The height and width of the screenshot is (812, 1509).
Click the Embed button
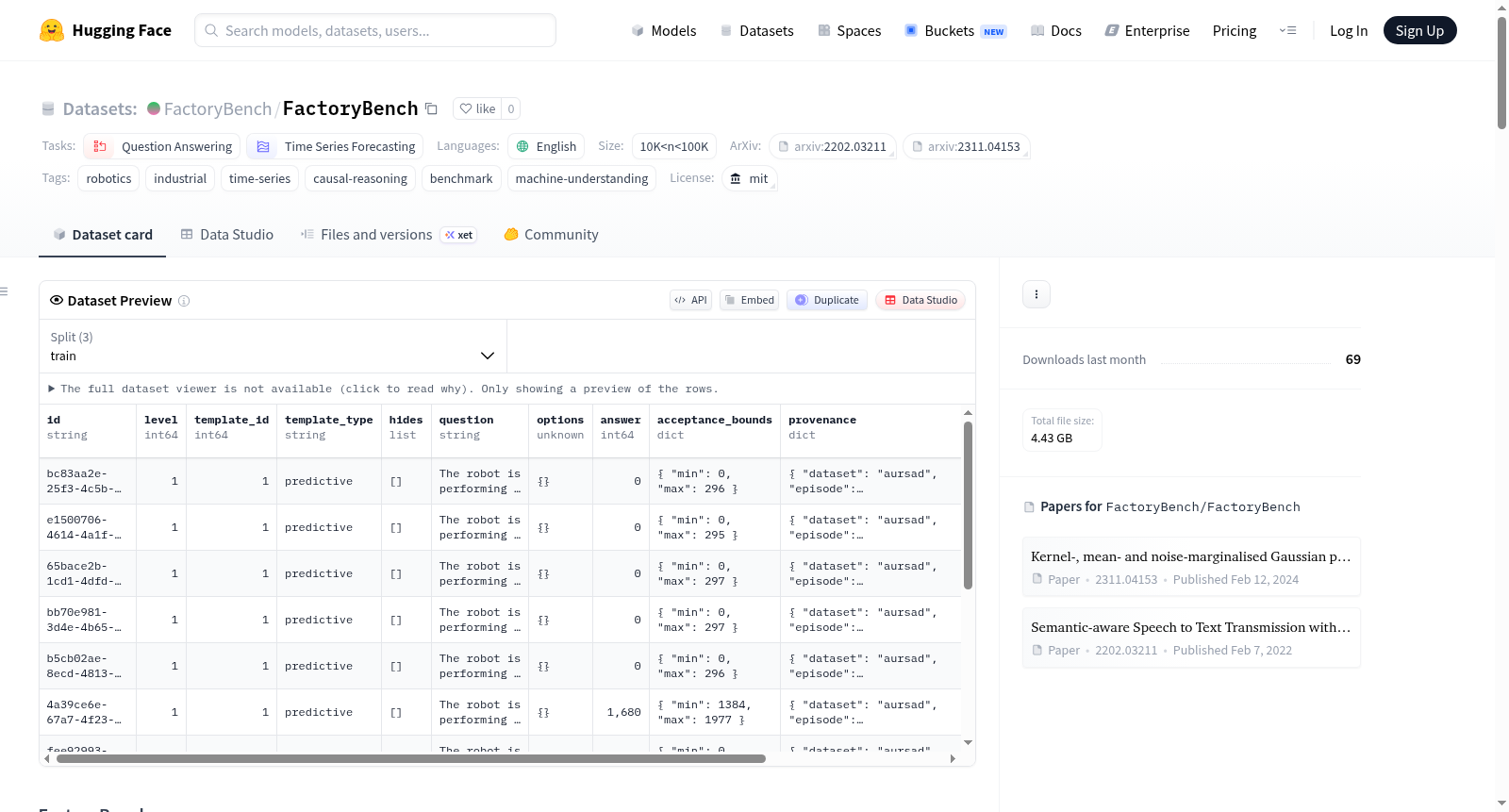pos(750,300)
